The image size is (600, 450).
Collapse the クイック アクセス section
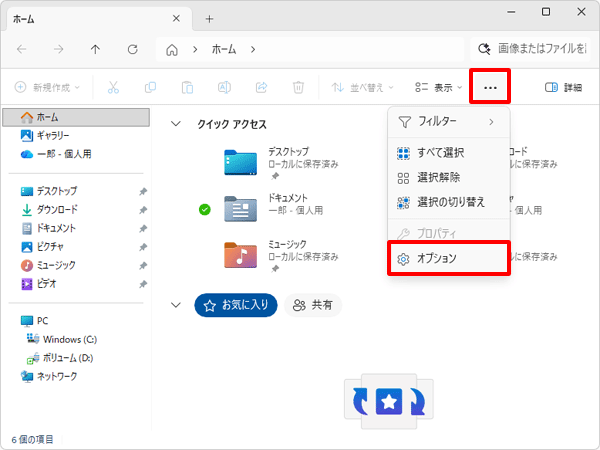point(176,124)
